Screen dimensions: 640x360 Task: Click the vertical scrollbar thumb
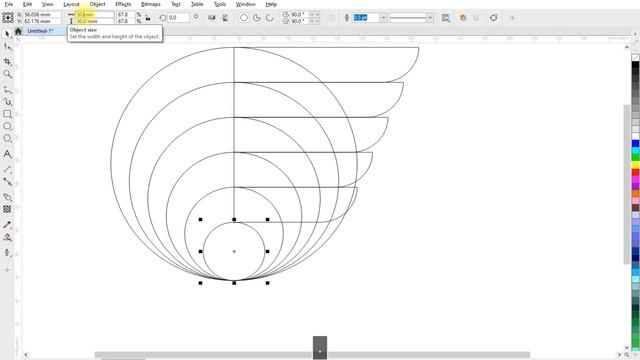tap(627, 184)
